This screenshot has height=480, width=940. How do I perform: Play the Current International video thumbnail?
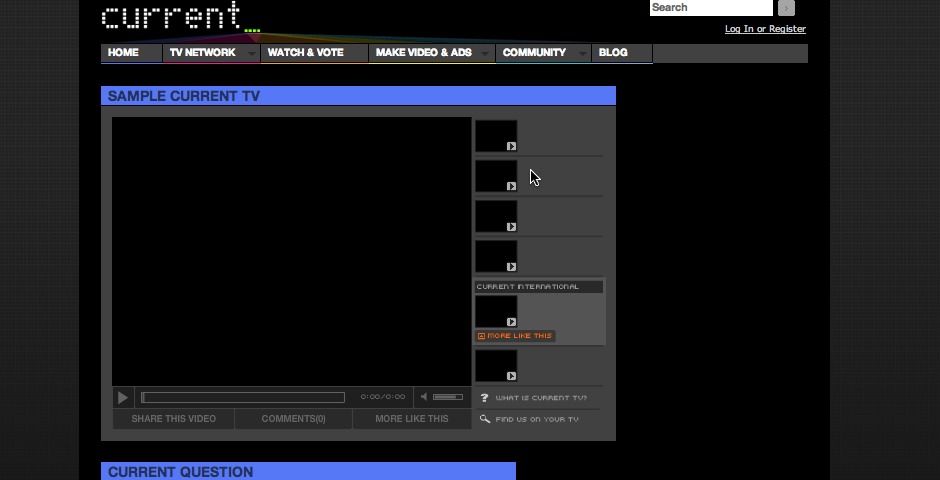point(496,312)
